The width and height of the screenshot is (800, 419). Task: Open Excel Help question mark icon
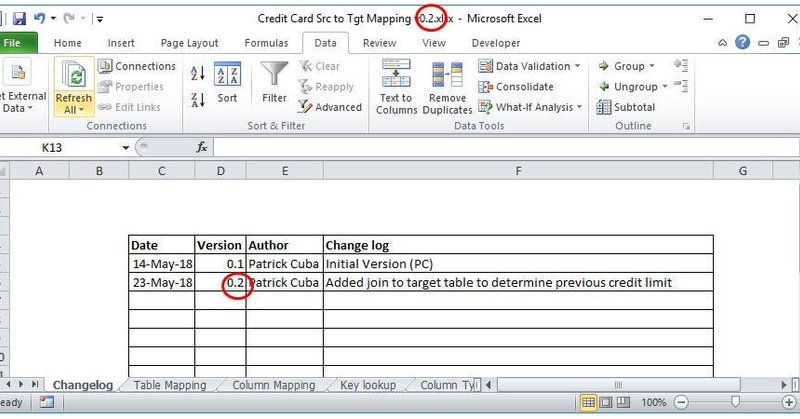(x=742, y=42)
